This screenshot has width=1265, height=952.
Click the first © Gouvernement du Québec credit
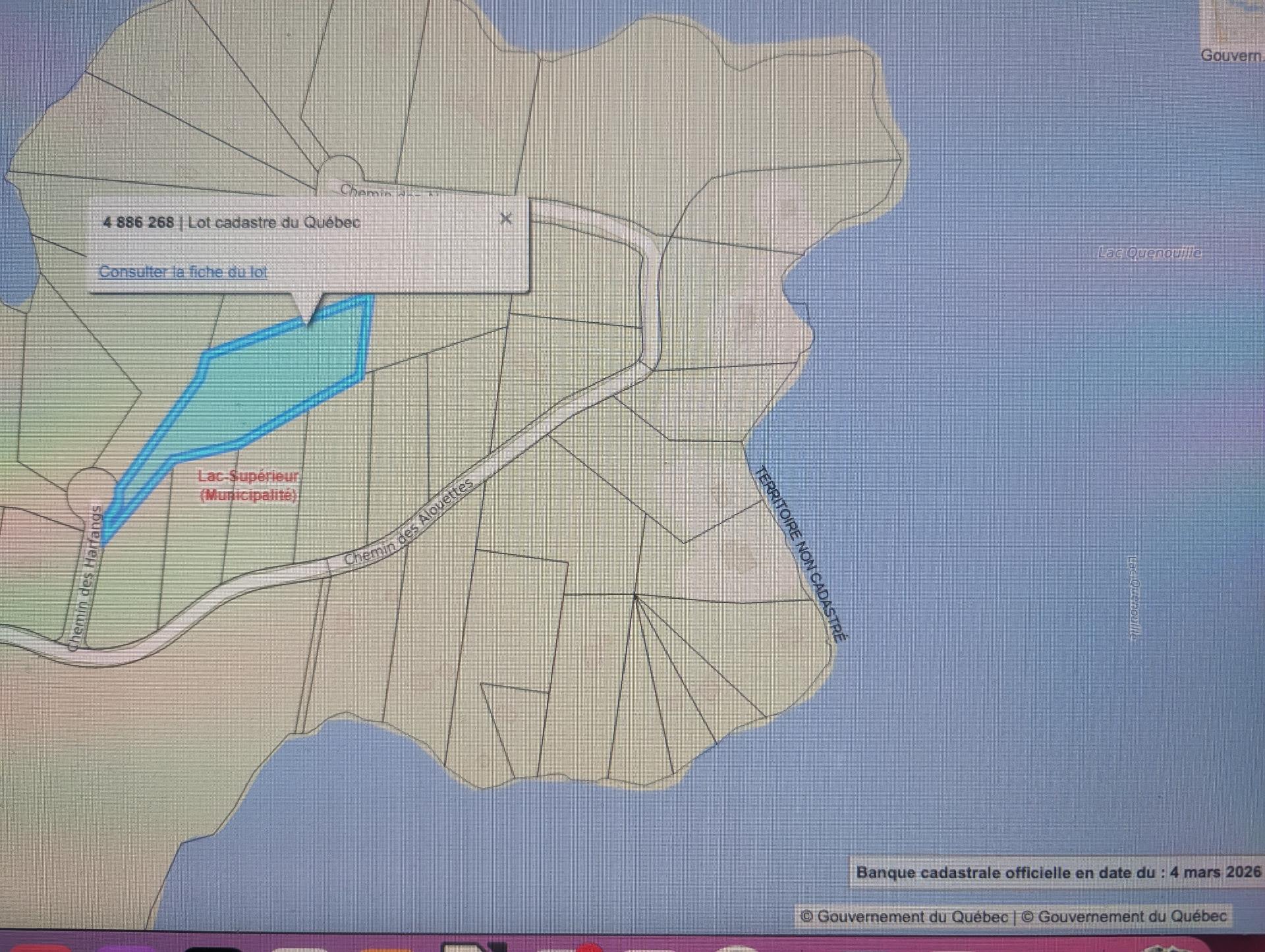pos(904,917)
